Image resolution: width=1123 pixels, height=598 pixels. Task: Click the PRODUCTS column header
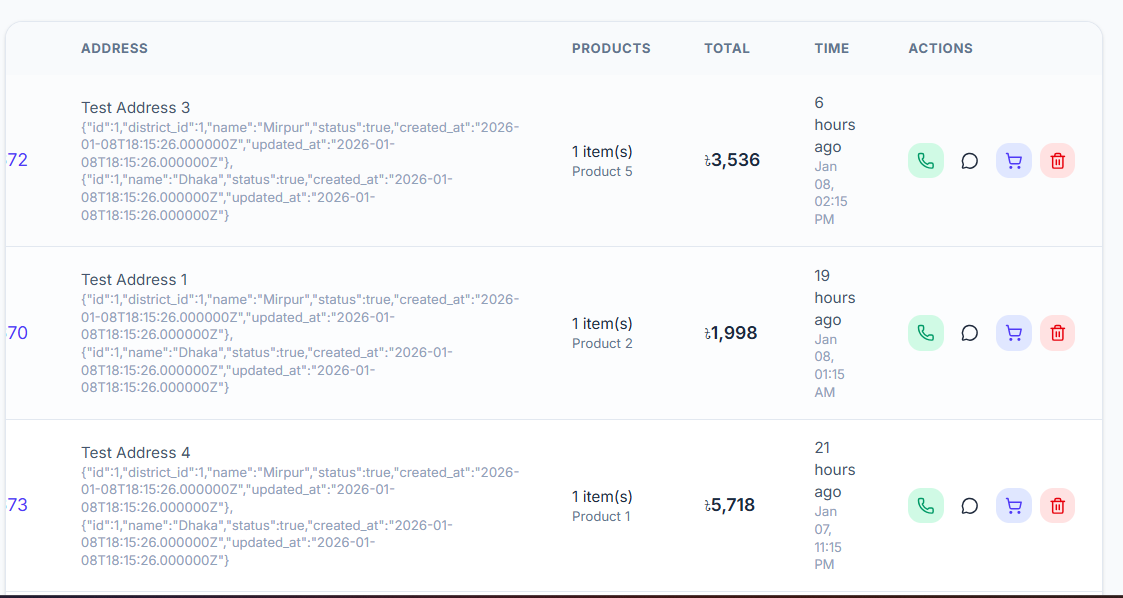pyautogui.click(x=611, y=48)
